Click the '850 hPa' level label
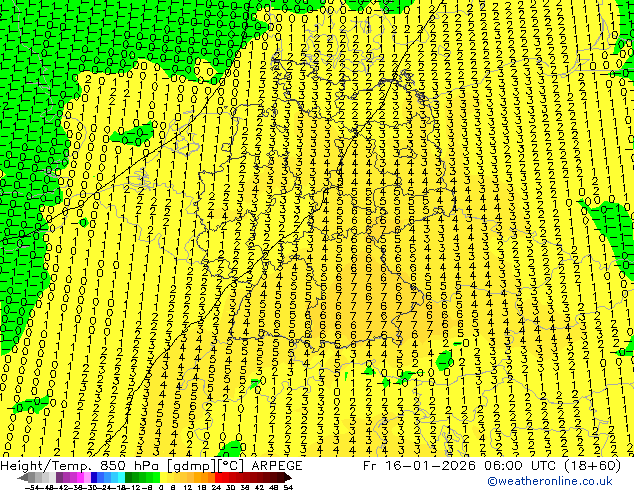 tap(128, 466)
